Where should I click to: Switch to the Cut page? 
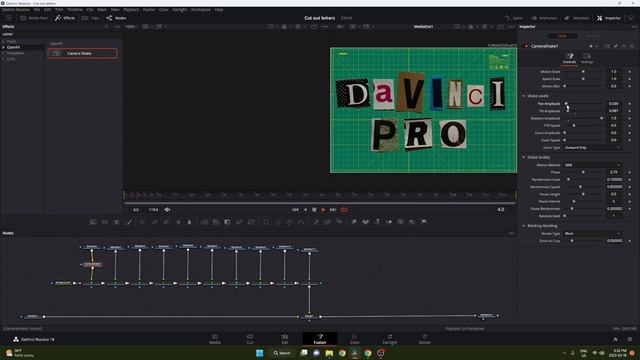click(x=250, y=339)
